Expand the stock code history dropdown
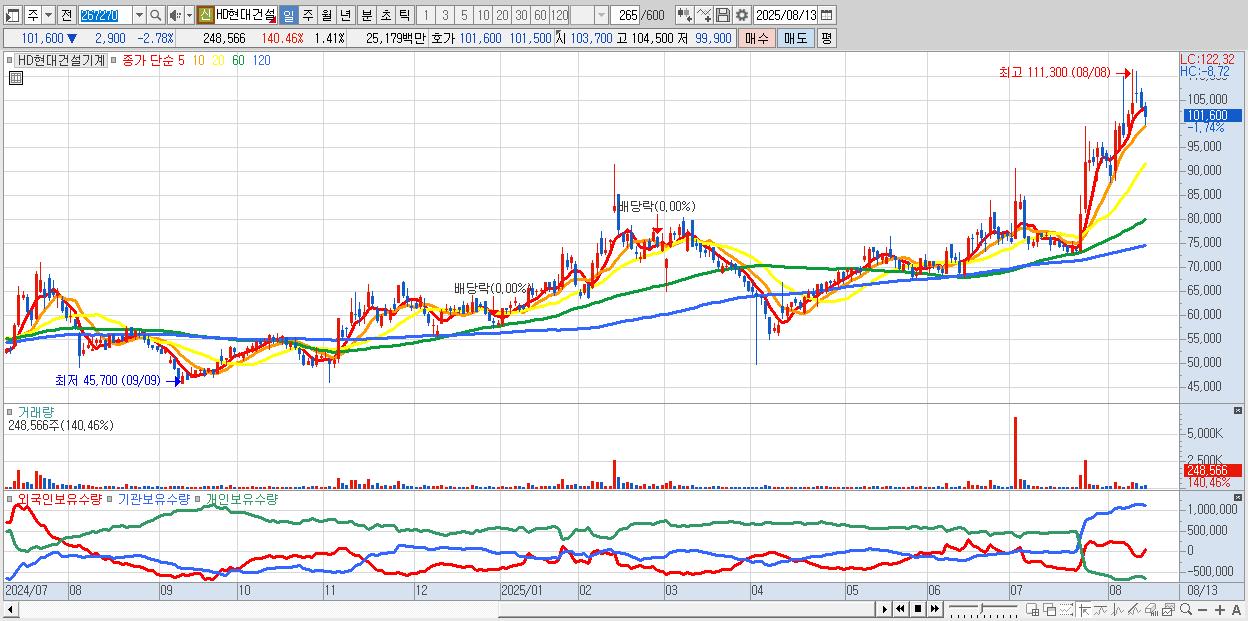 point(139,15)
